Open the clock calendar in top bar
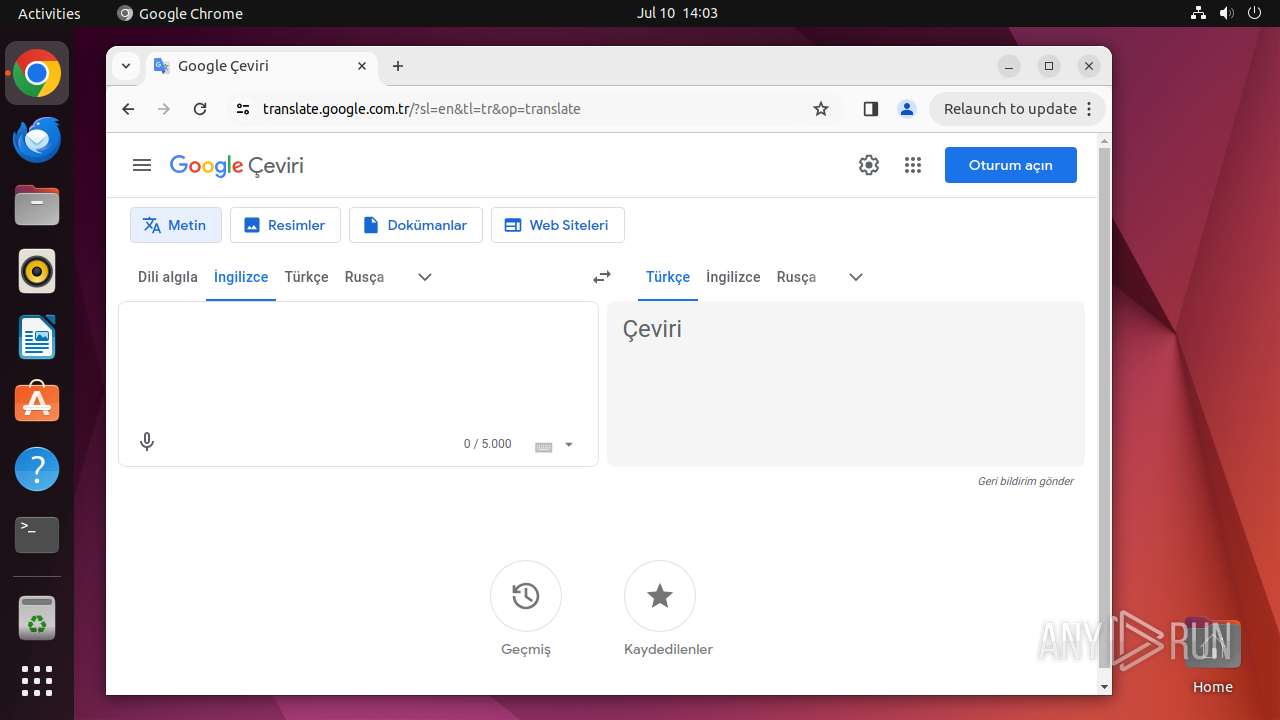This screenshot has height=720, width=1280. pyautogui.click(x=677, y=13)
